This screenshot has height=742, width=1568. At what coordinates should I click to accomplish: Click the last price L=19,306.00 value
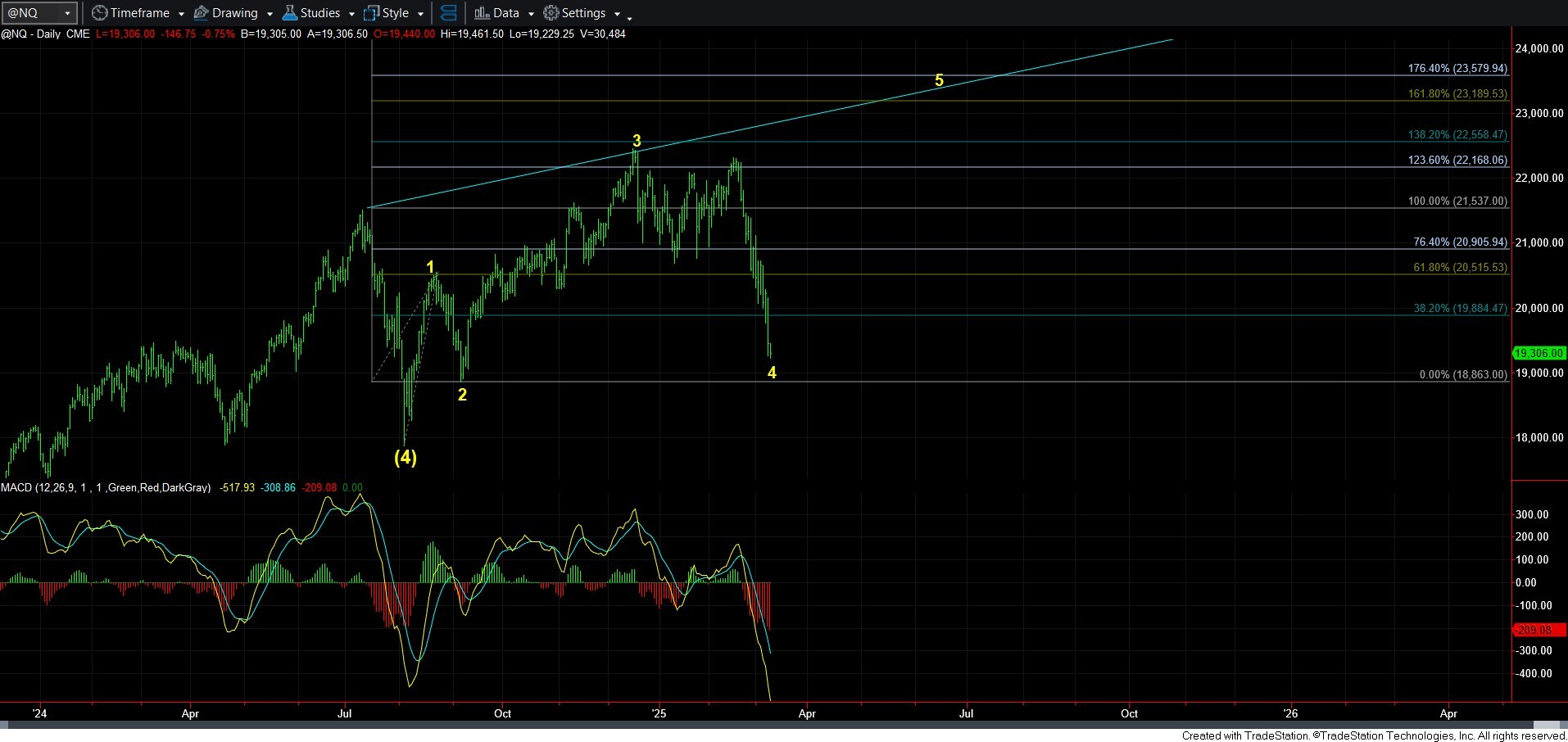pyautogui.click(x=125, y=34)
